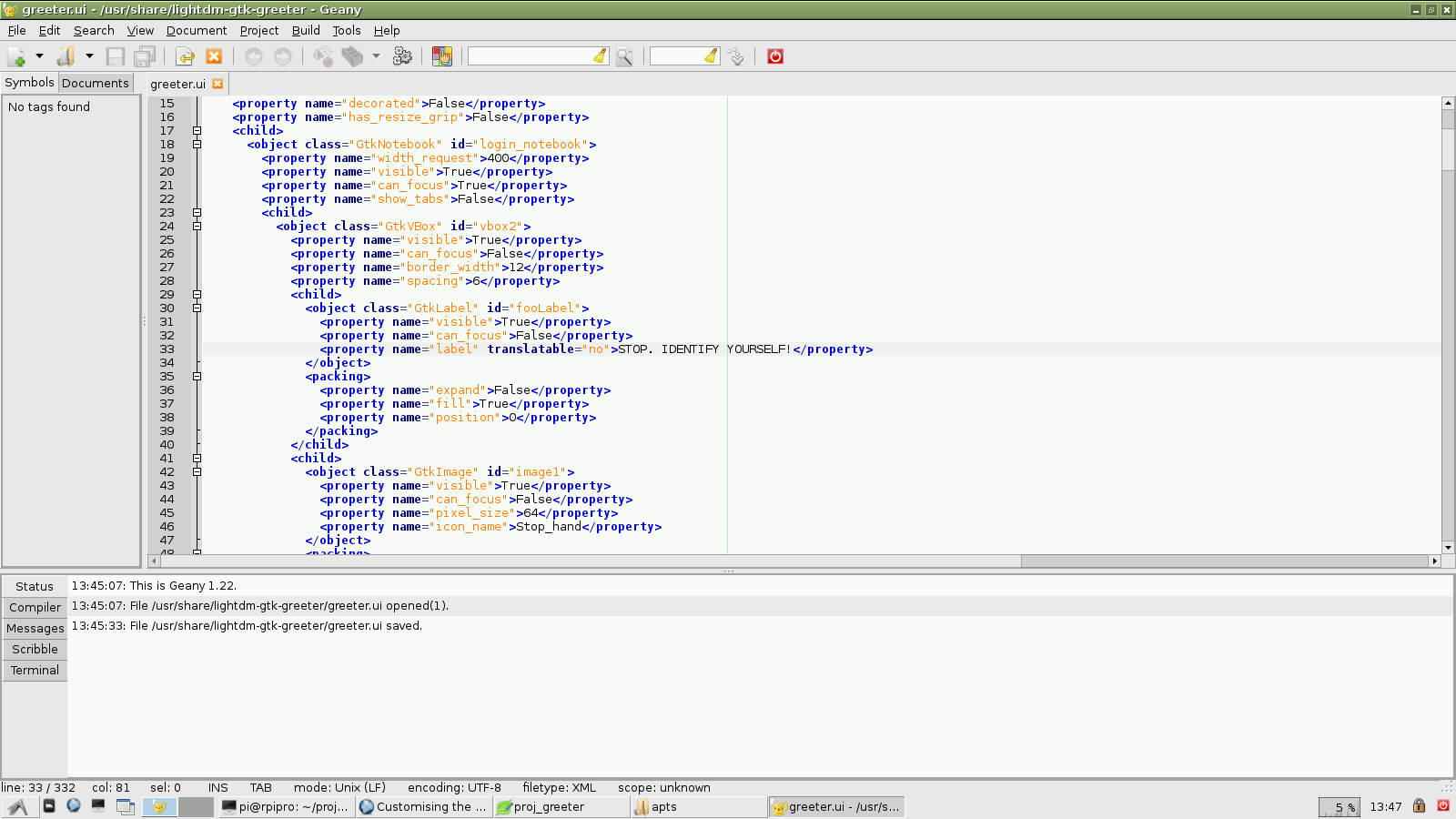This screenshot has width=1456, height=819.
Task: Close the greeter.ui tab with its X
Action: 217,84
